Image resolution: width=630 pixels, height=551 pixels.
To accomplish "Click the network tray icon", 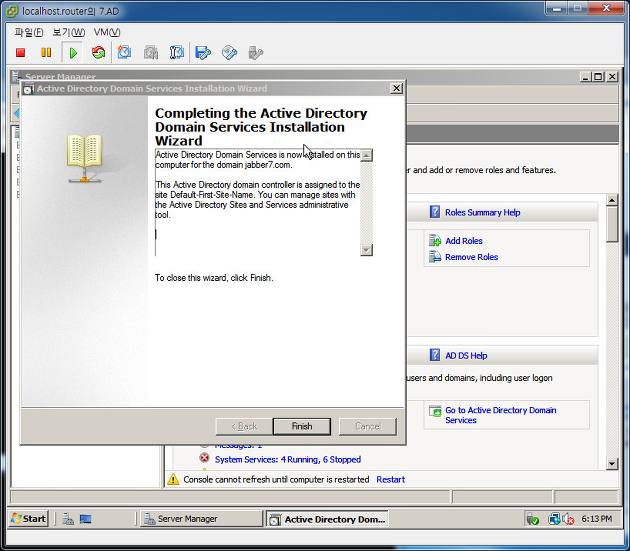I will [x=554, y=519].
